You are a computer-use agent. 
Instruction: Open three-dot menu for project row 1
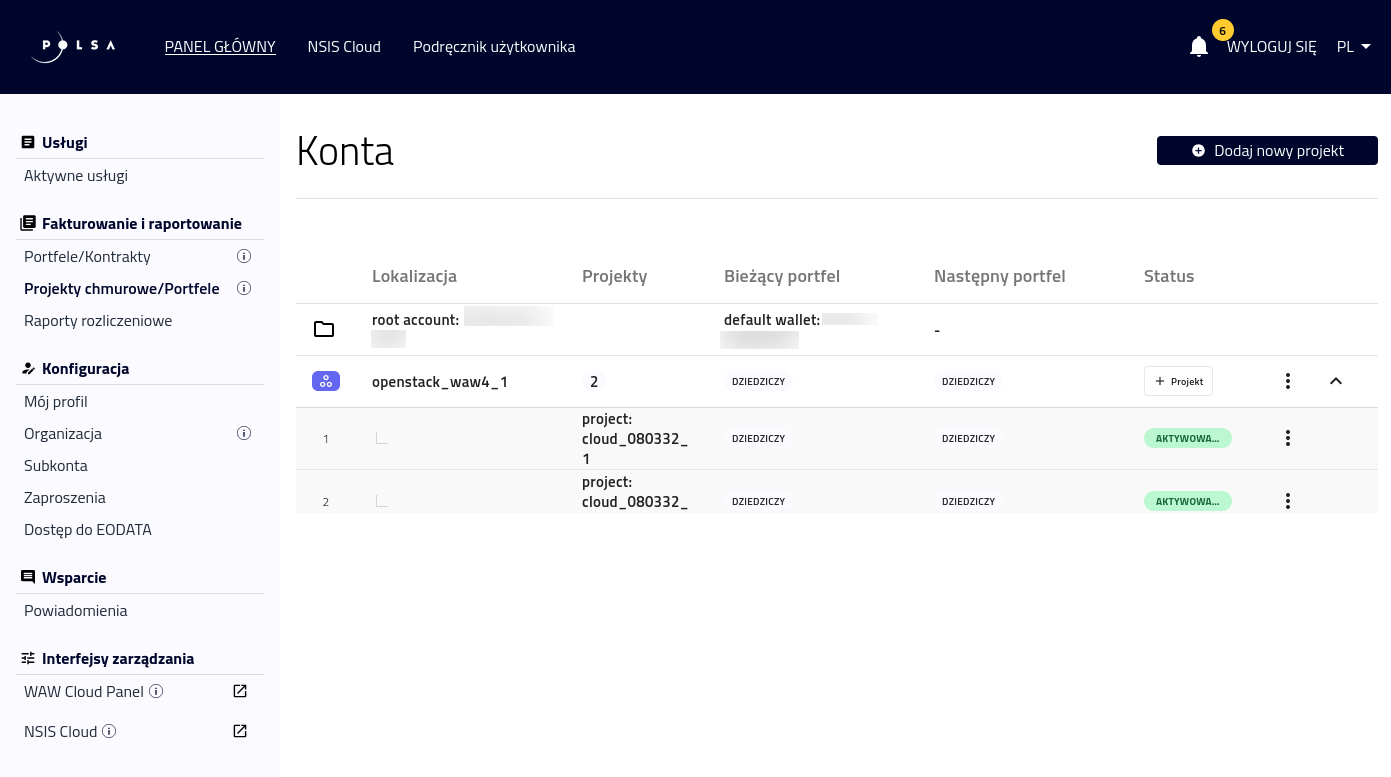[1288, 438]
